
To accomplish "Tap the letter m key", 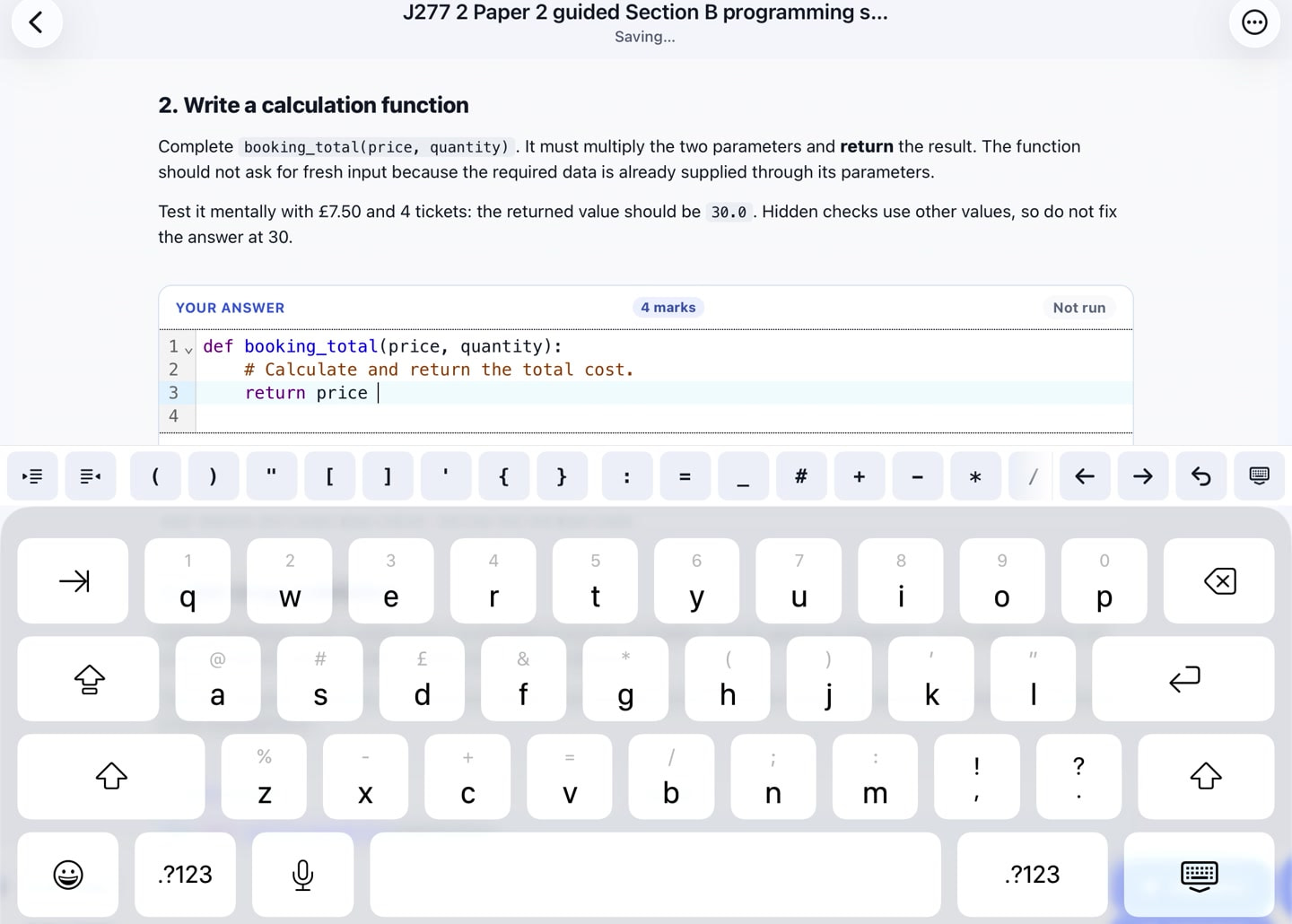I will pos(875,777).
